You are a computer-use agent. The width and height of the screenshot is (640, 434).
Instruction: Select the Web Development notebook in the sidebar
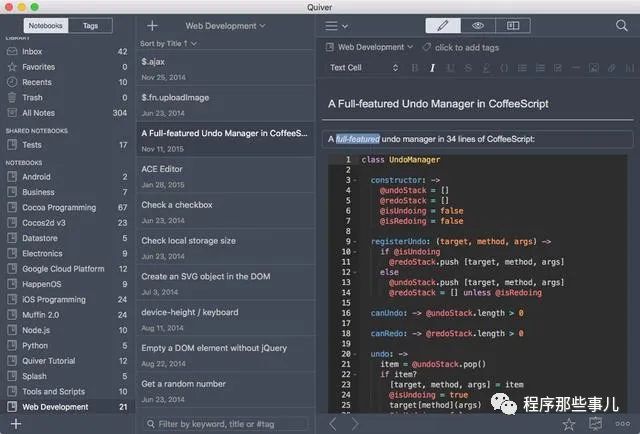[x=67, y=407]
